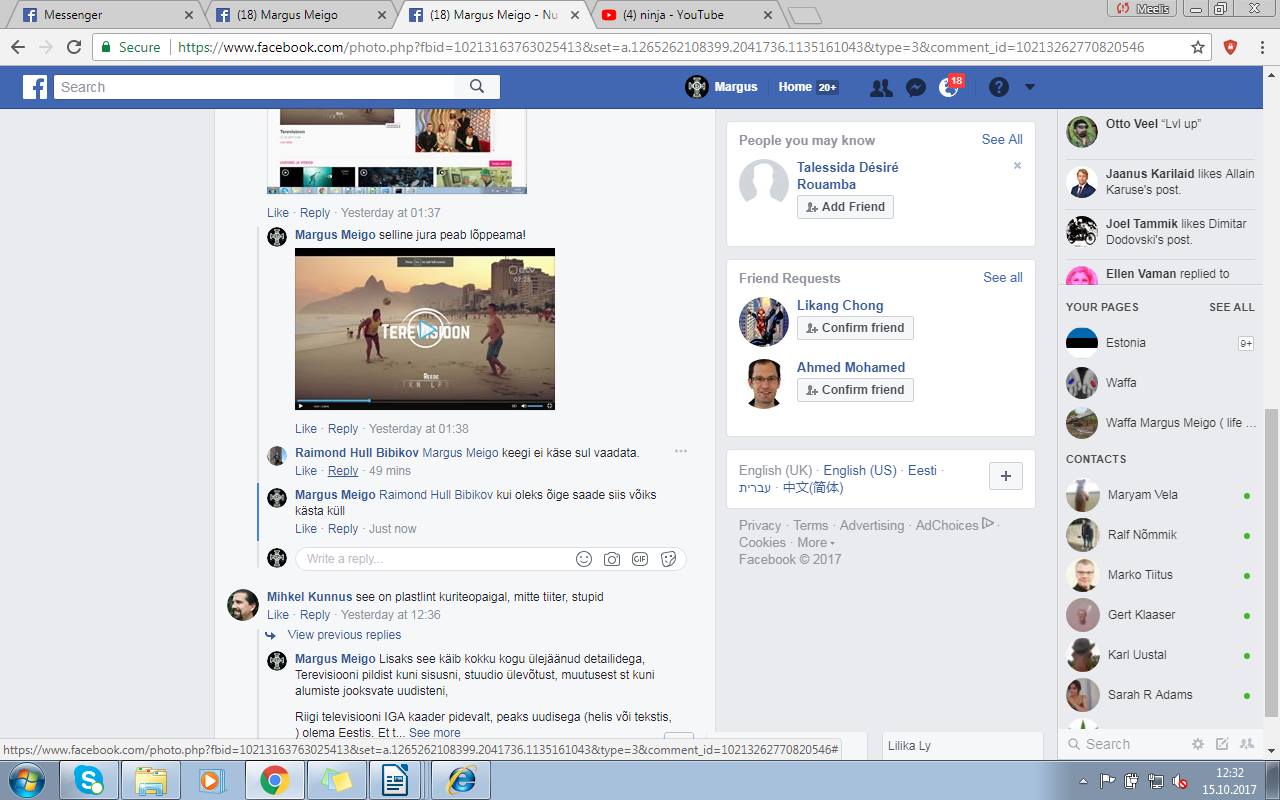Open the Chrome menu dots

(x=1263, y=47)
